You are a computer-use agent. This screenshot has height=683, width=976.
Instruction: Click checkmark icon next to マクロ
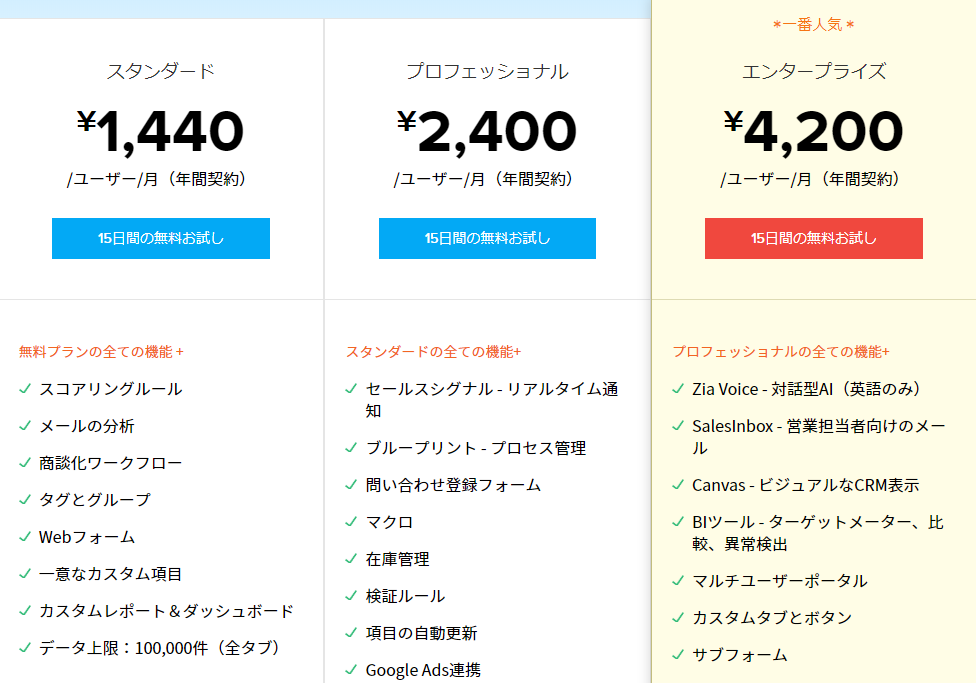[351, 522]
